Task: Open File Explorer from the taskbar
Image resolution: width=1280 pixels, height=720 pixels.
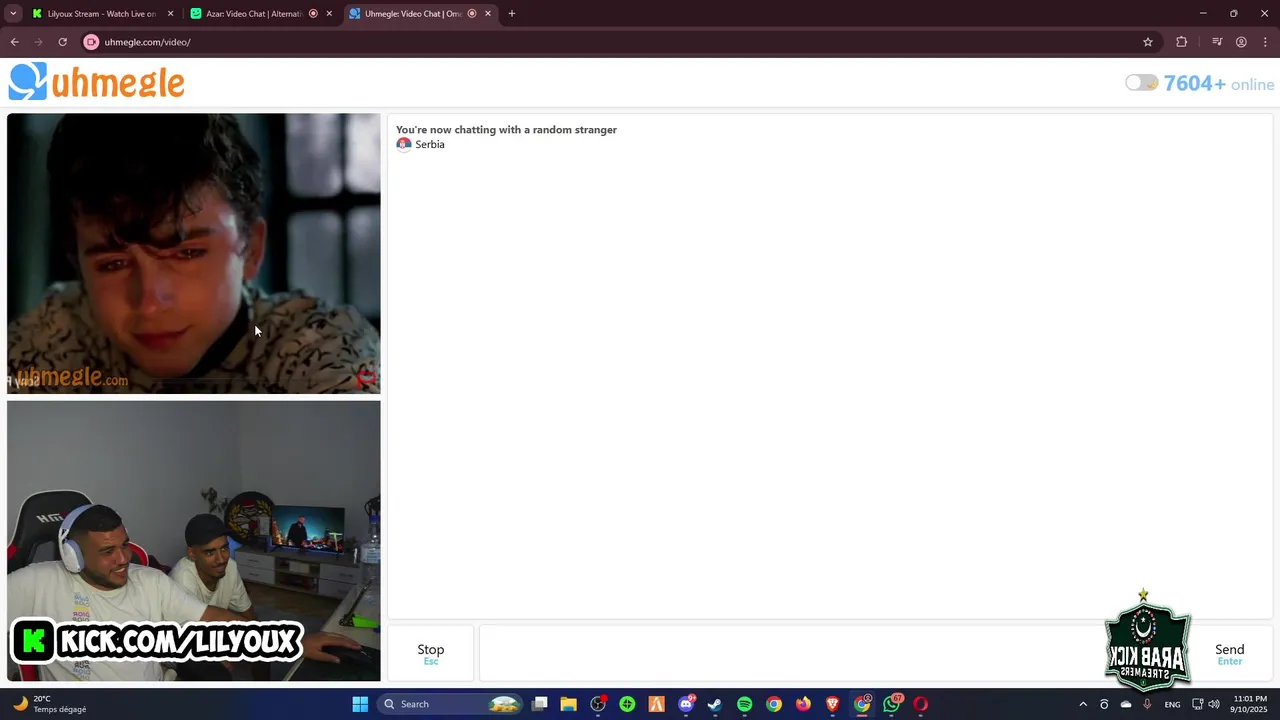Action: (x=568, y=704)
